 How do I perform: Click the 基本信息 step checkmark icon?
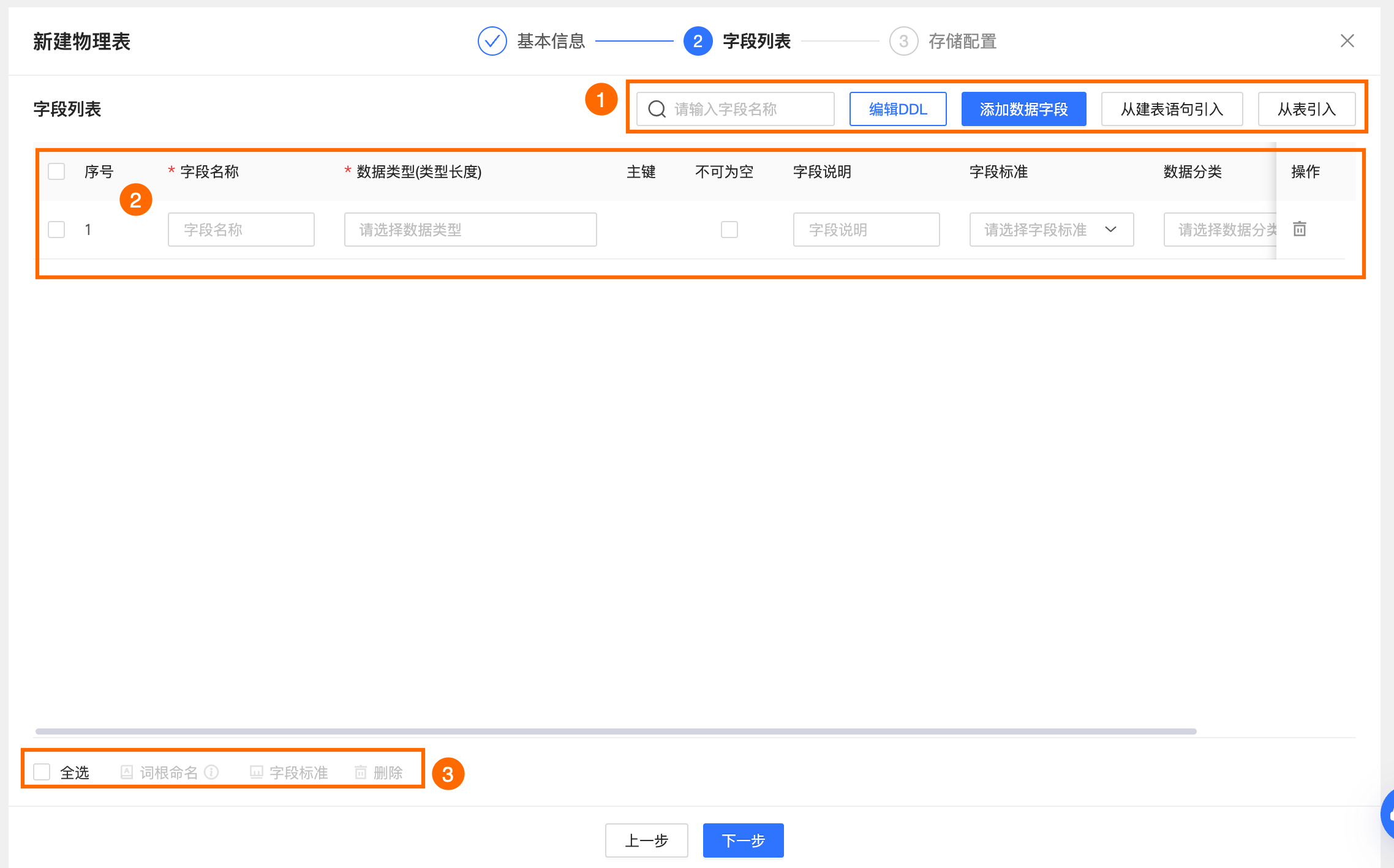(x=492, y=41)
